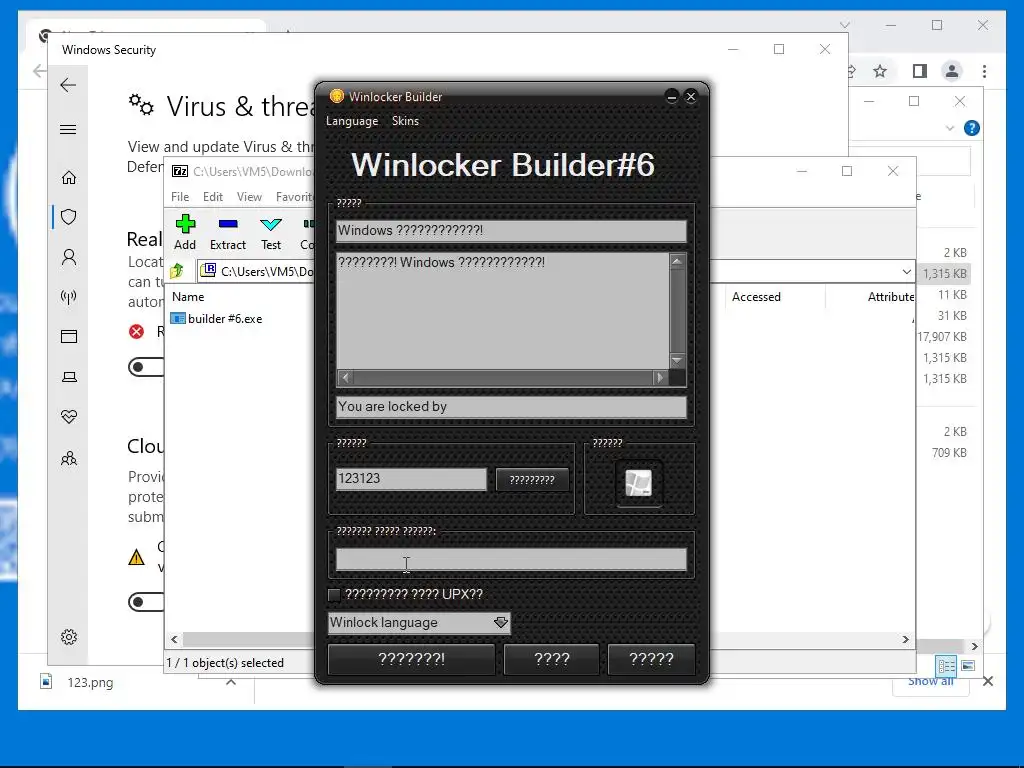
Task: Open Favorites menu in 7-Zip window
Action: click(x=295, y=197)
